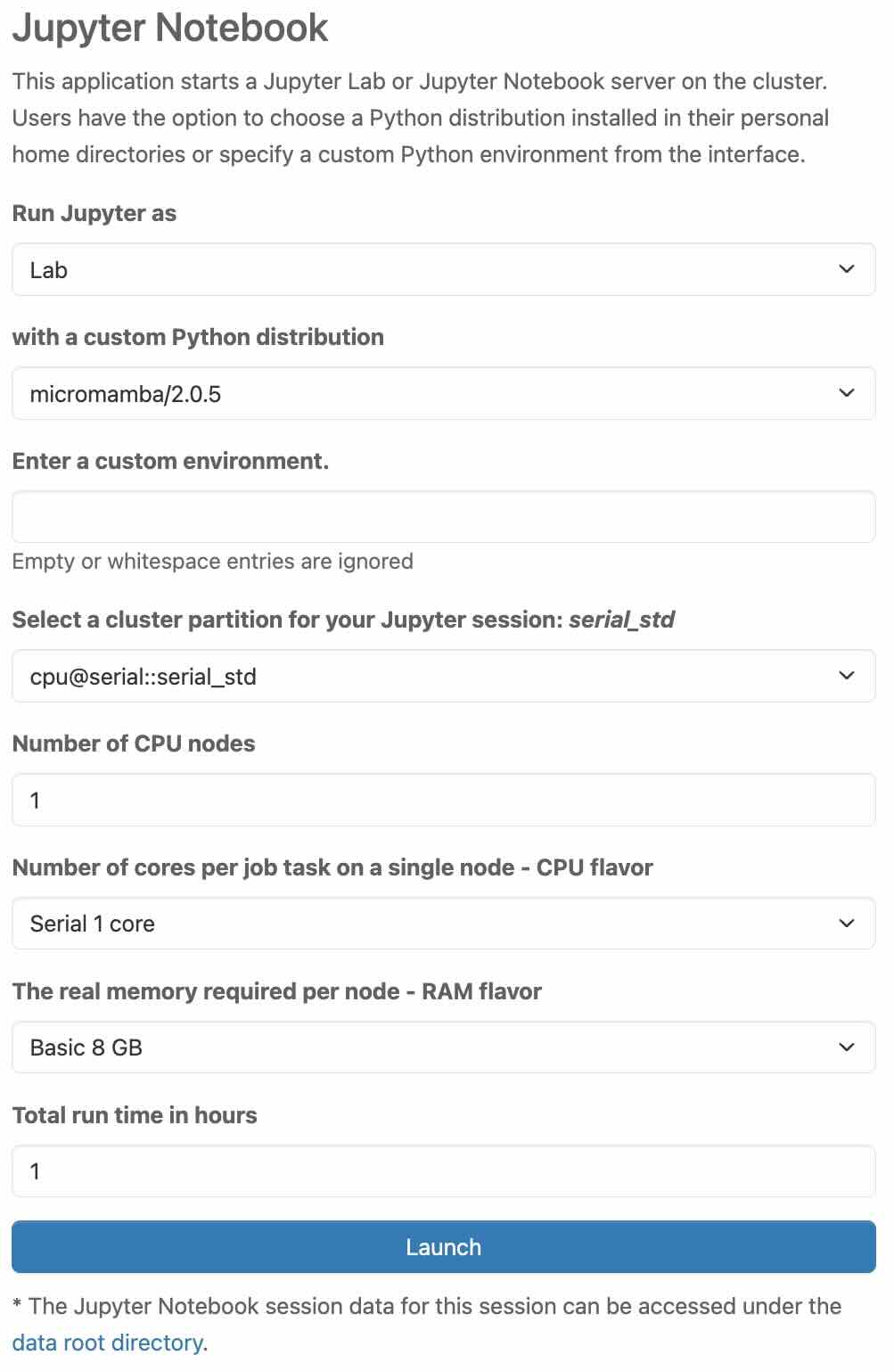The width and height of the screenshot is (894, 1372).
Task: Click the chevron arrow beside the Lab option
Action: coord(846,269)
